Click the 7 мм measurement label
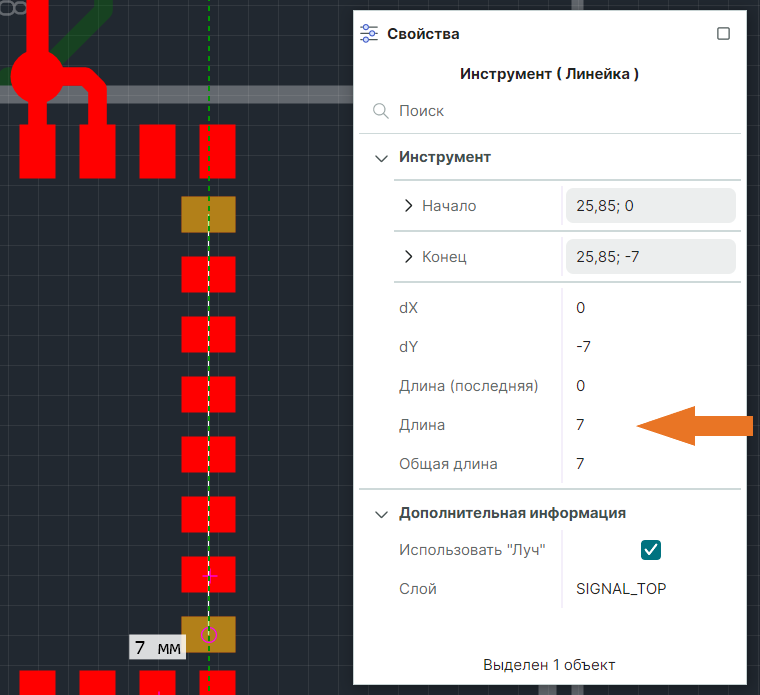 (x=158, y=648)
